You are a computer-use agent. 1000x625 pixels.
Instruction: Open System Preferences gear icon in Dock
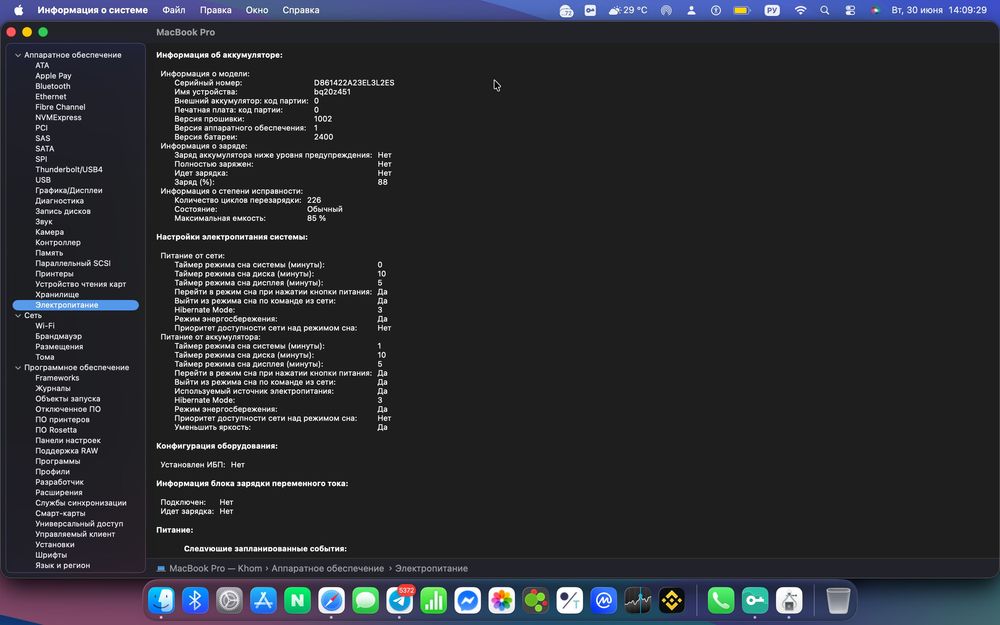coord(229,601)
